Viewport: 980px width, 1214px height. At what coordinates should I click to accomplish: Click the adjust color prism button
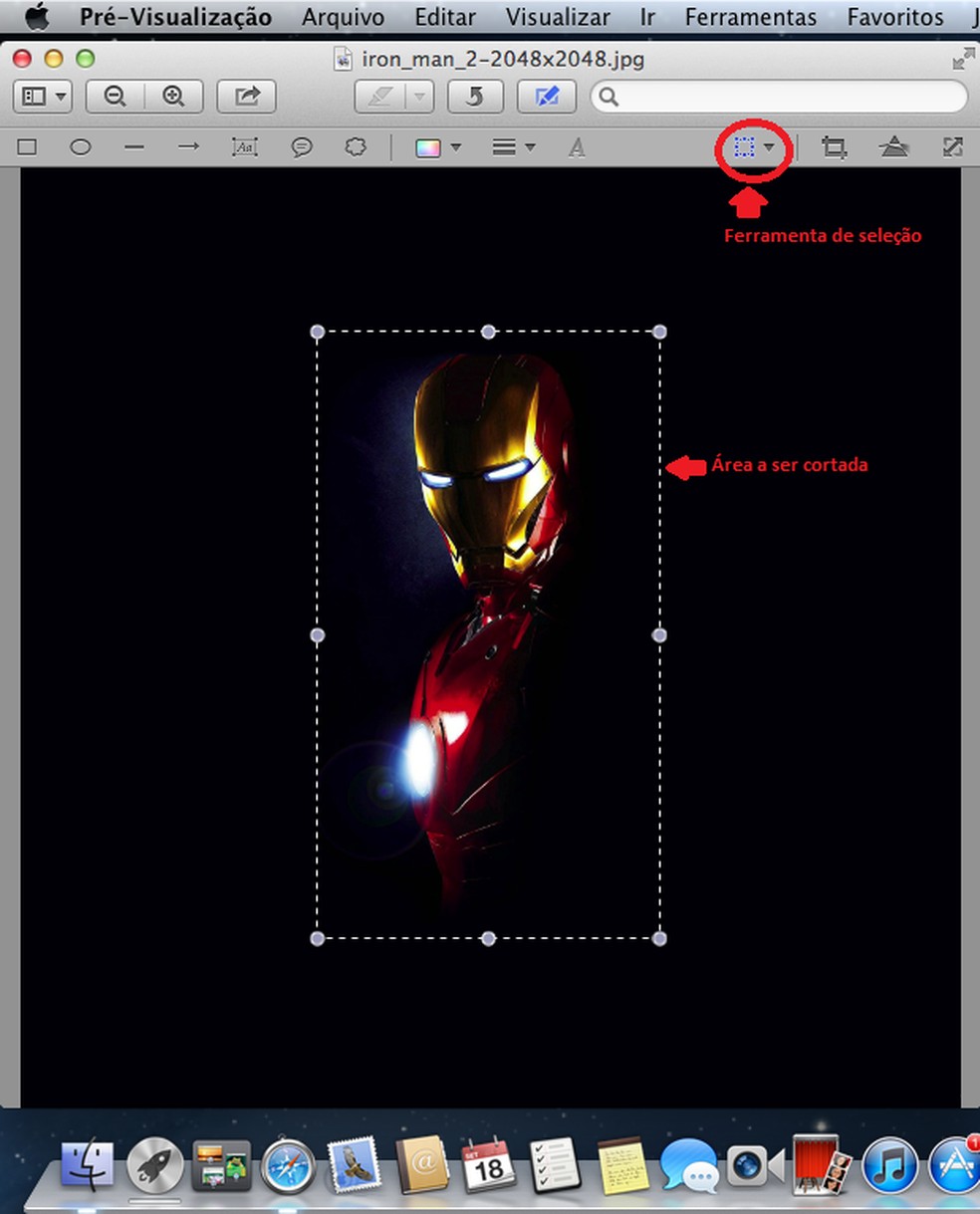894,147
